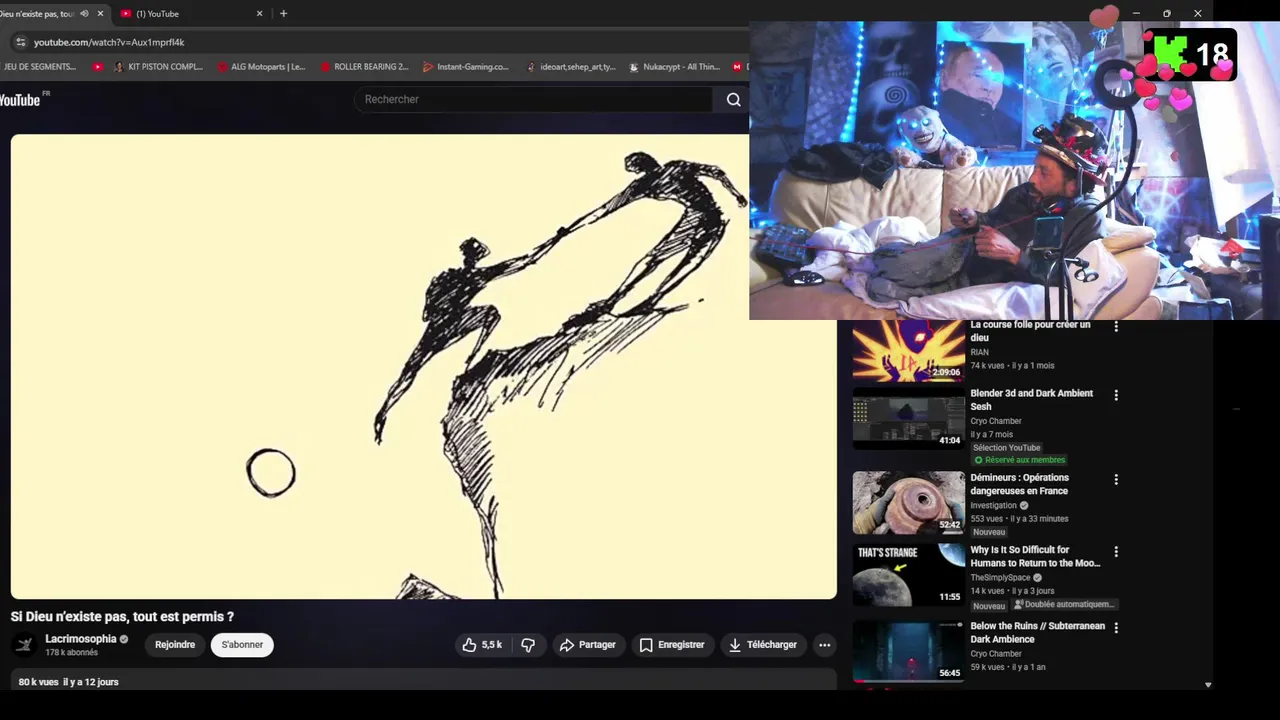Open title Why Is It So Difficult for Humans
Viewport: 1280px width, 720px height.
(1035, 556)
